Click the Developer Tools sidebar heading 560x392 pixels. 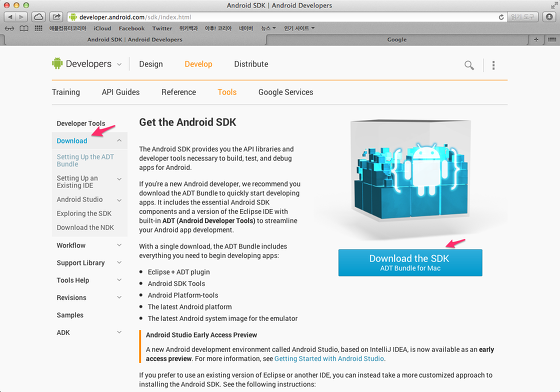tap(81, 124)
